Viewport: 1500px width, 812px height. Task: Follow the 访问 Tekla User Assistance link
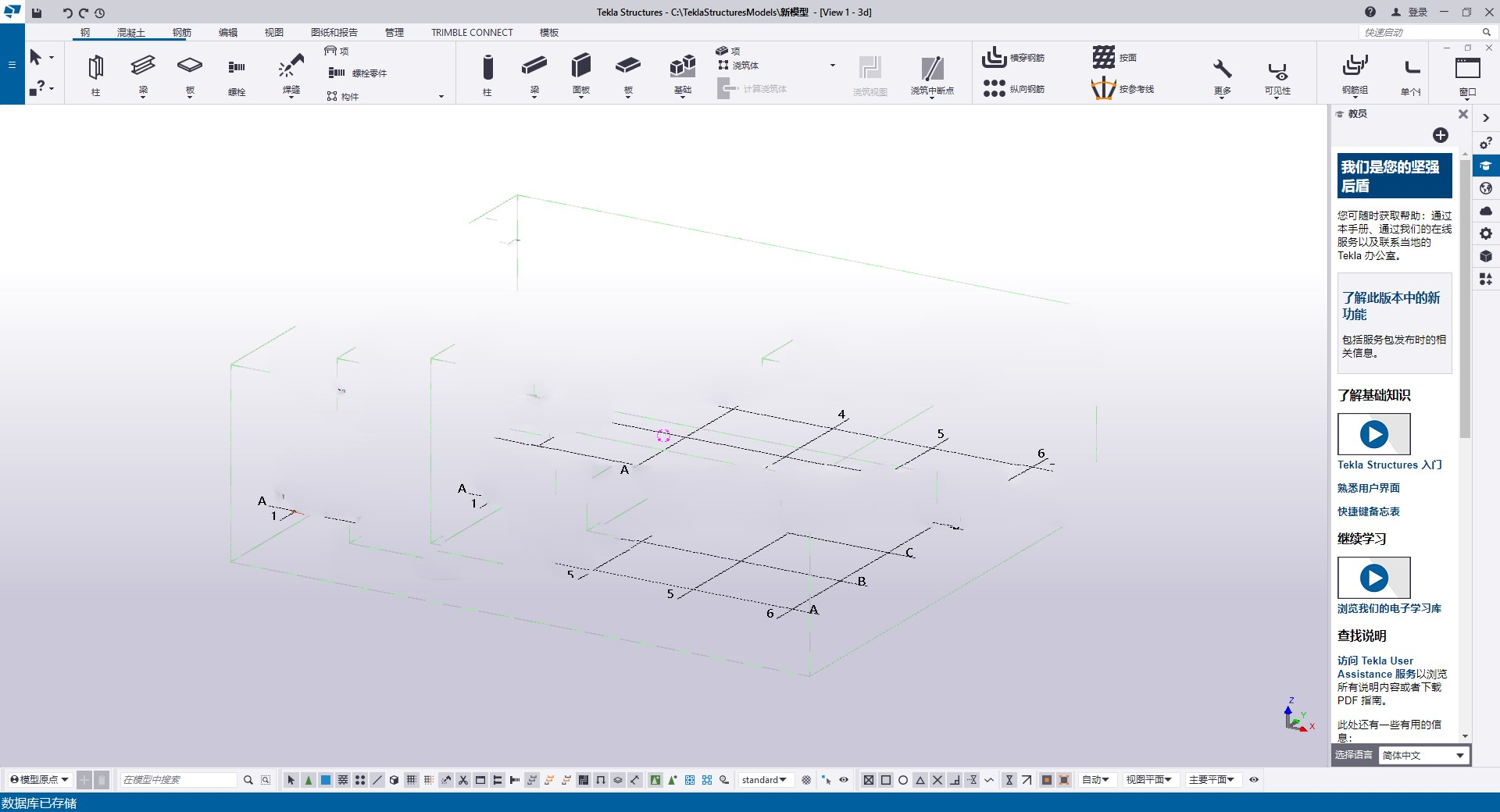tap(1377, 667)
